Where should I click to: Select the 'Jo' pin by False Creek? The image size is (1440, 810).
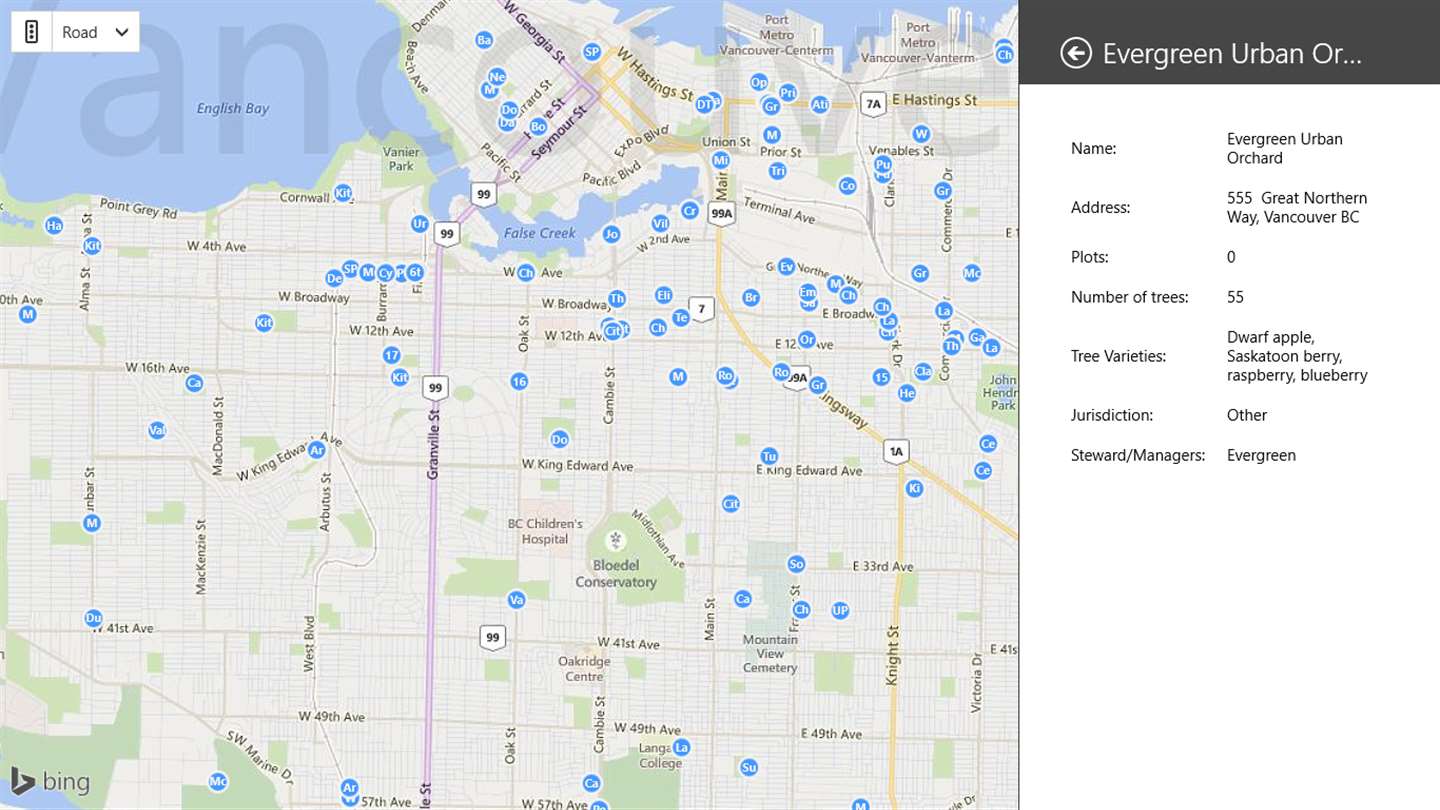612,235
